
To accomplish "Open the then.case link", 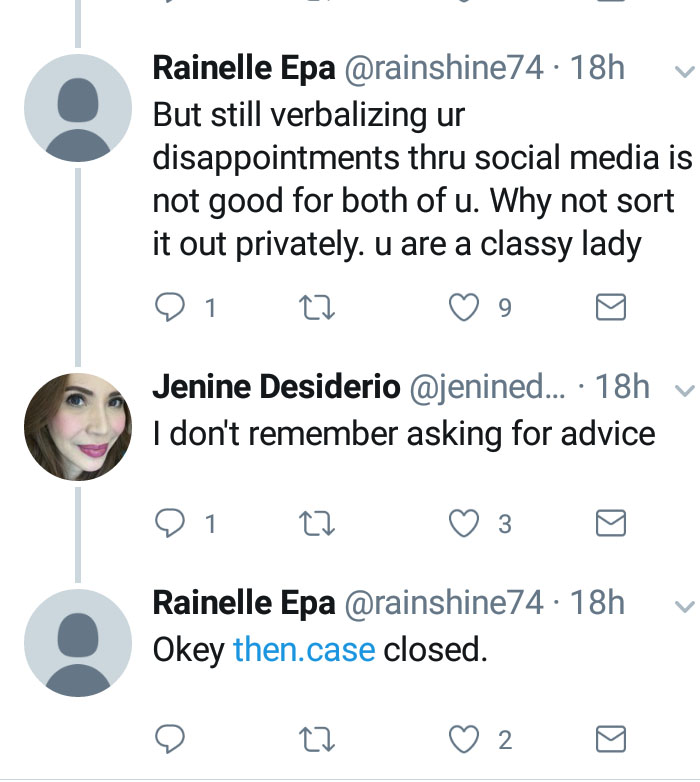I will pos(304,651).
